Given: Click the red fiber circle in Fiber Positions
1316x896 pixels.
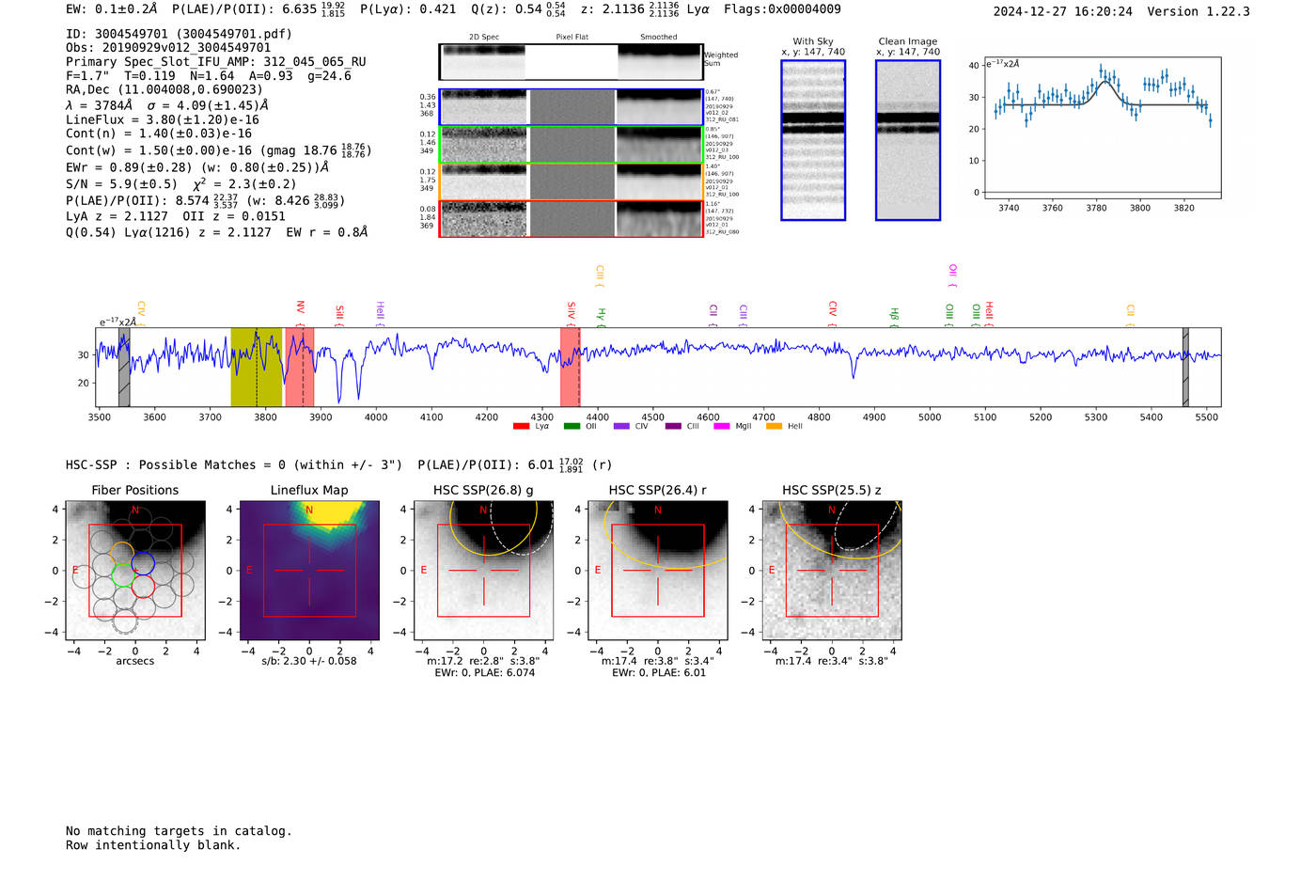Looking at the screenshot, I should (143, 587).
